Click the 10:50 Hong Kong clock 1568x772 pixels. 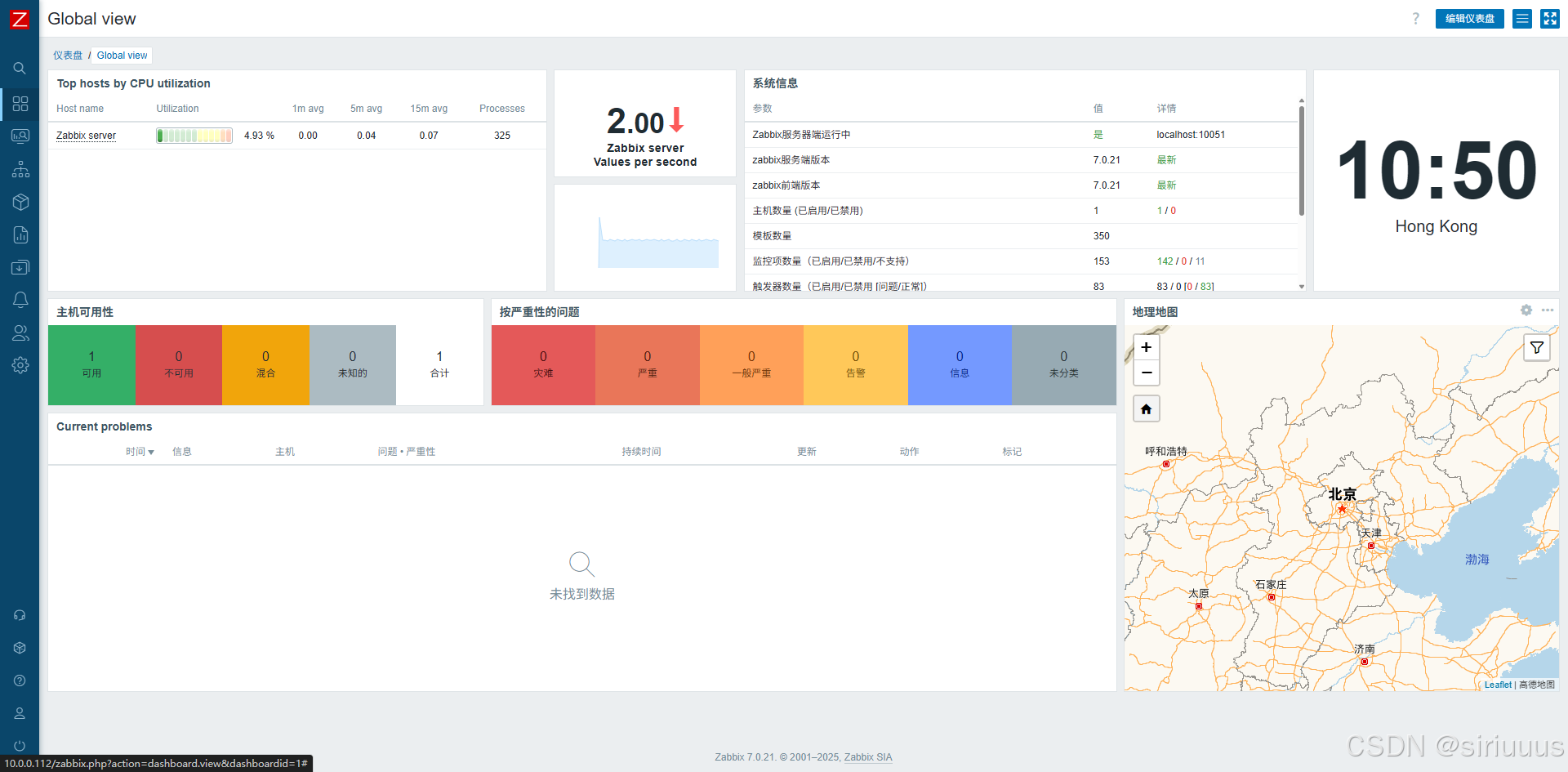pyautogui.click(x=1437, y=181)
